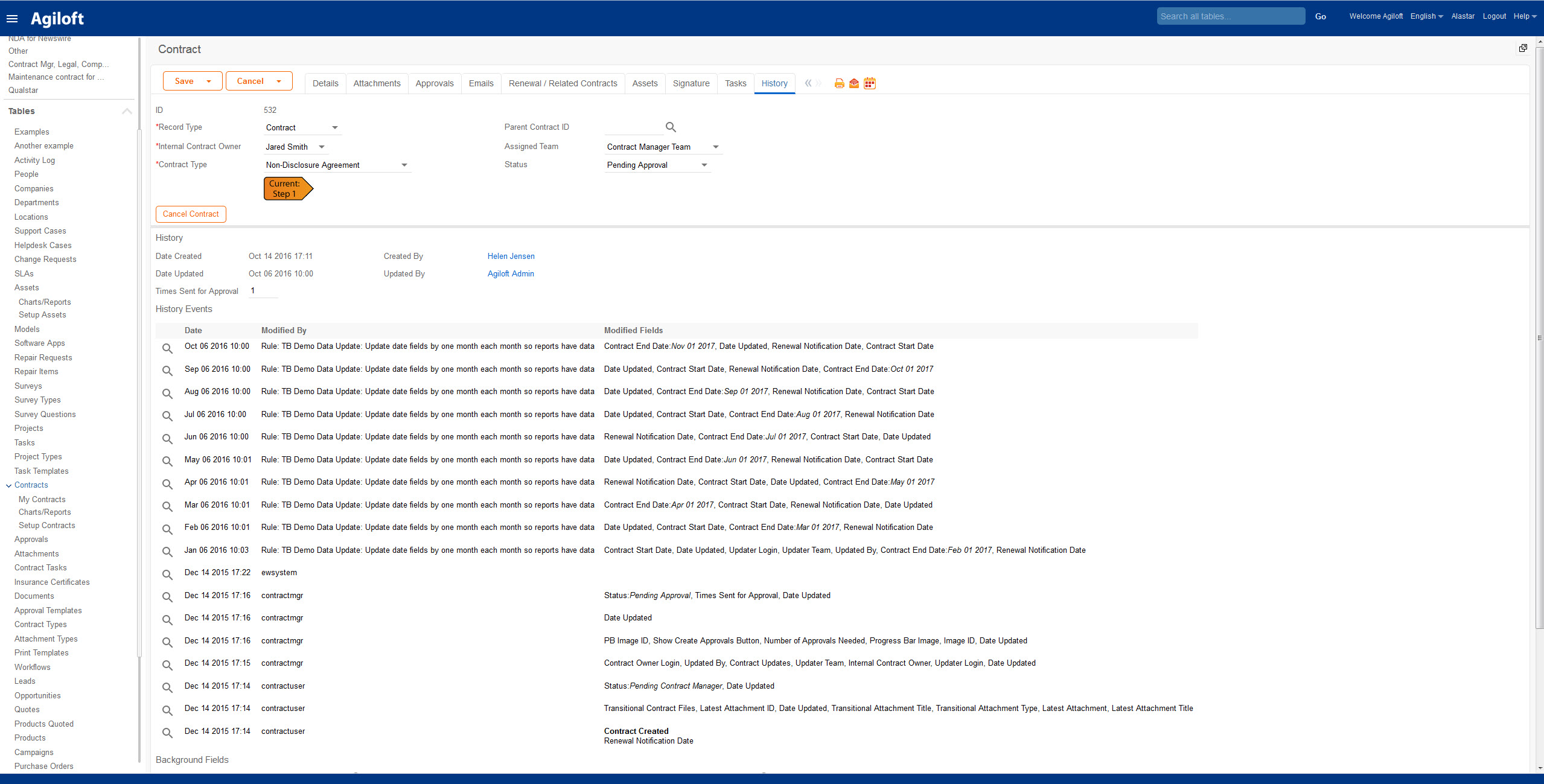Open new window icon at top right
This screenshot has width=1544, height=784.
tap(1523, 48)
